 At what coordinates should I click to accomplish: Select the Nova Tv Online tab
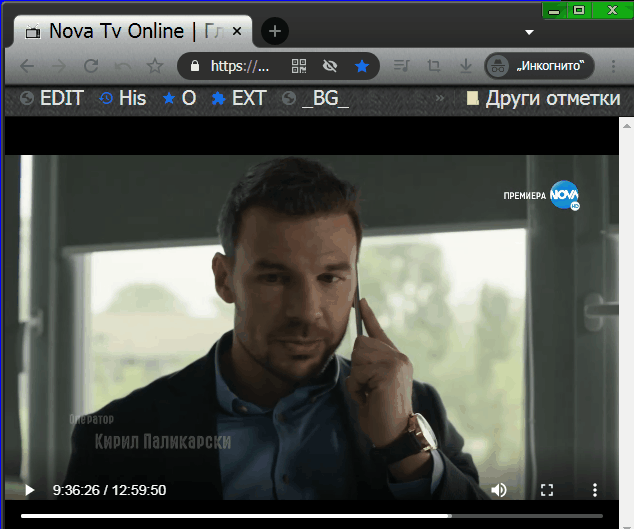pos(133,31)
